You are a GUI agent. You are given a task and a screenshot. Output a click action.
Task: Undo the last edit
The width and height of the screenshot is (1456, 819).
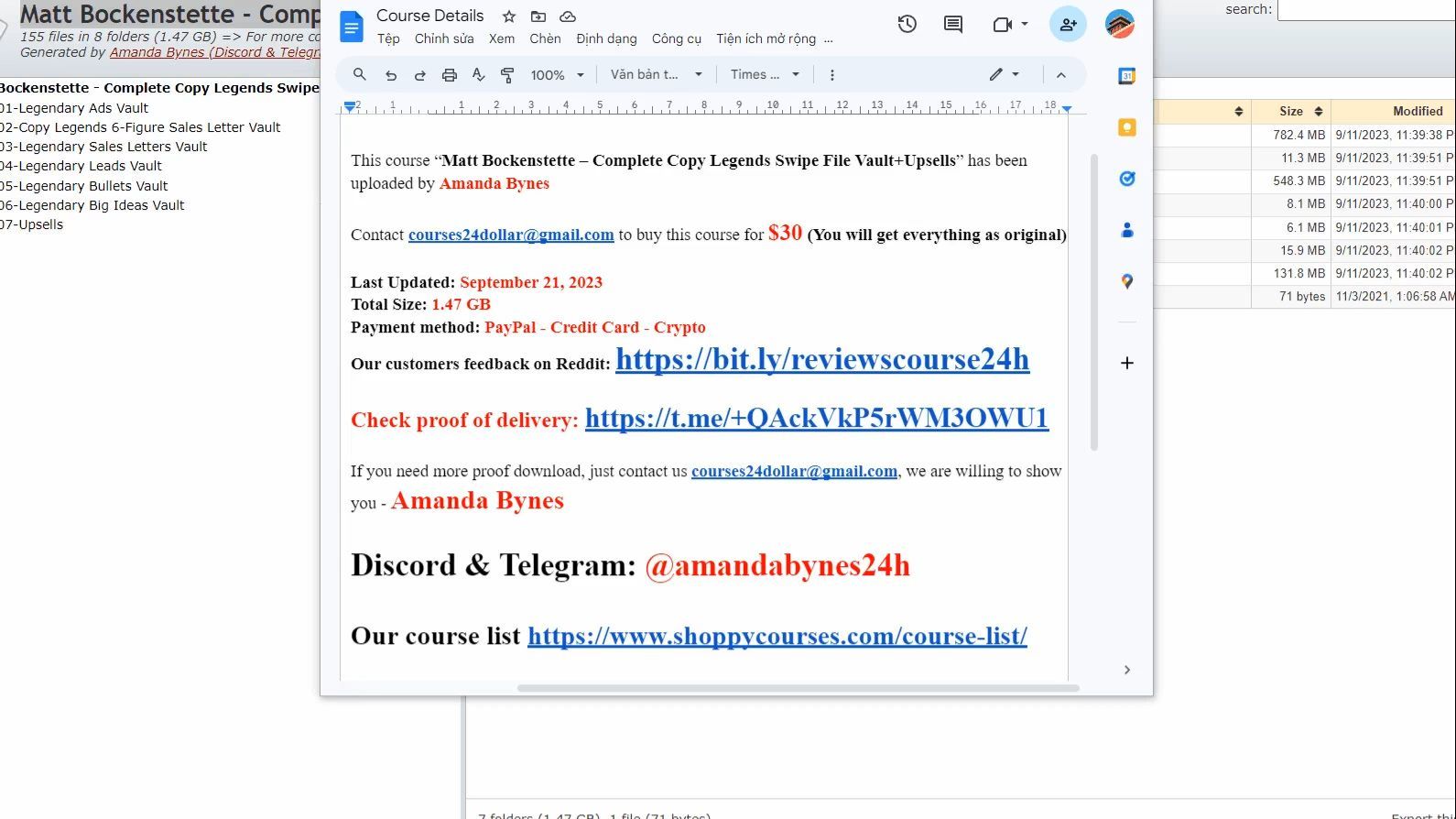coord(391,75)
